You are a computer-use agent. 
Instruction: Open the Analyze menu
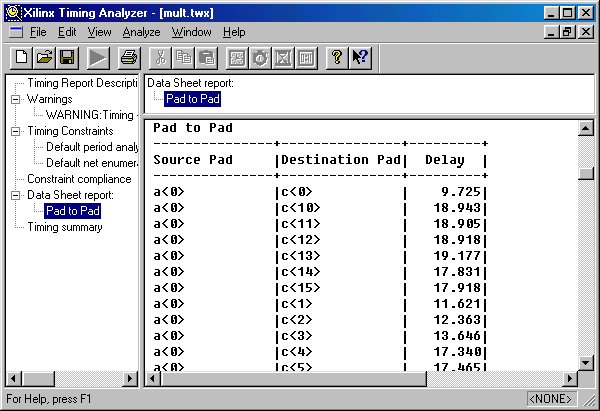pos(141,32)
